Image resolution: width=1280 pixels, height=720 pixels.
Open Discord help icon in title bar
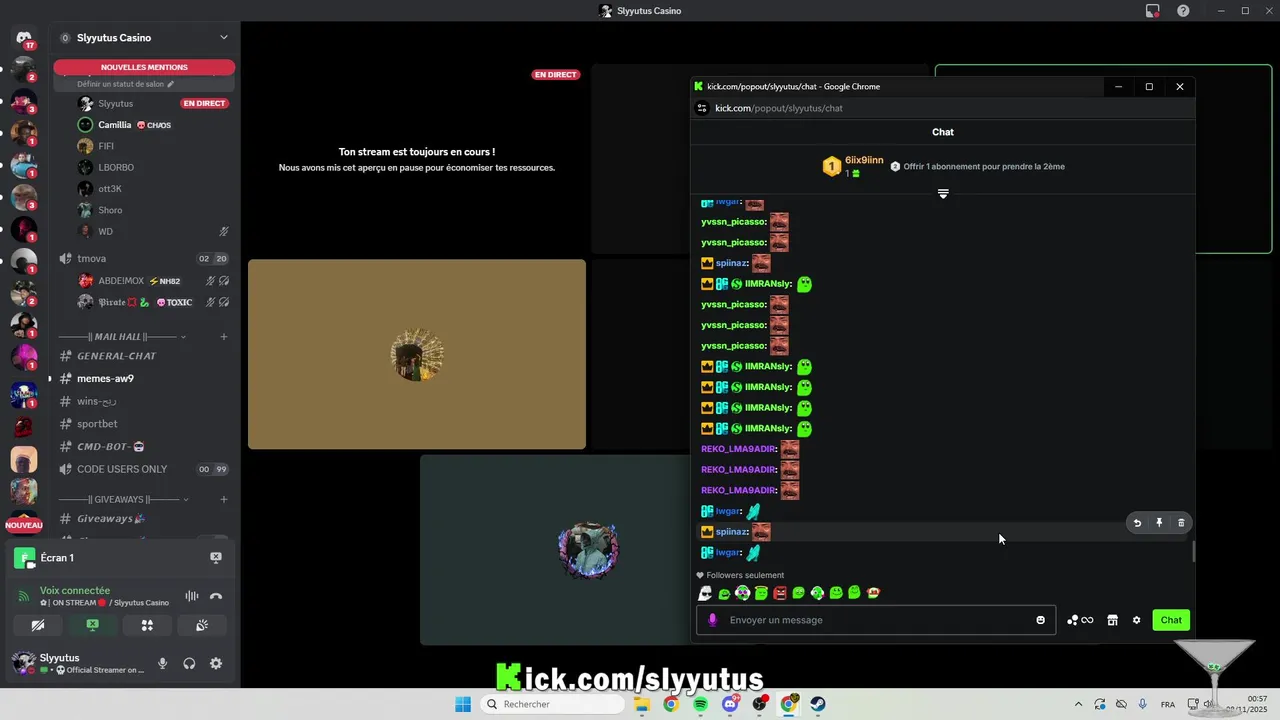click(1184, 11)
